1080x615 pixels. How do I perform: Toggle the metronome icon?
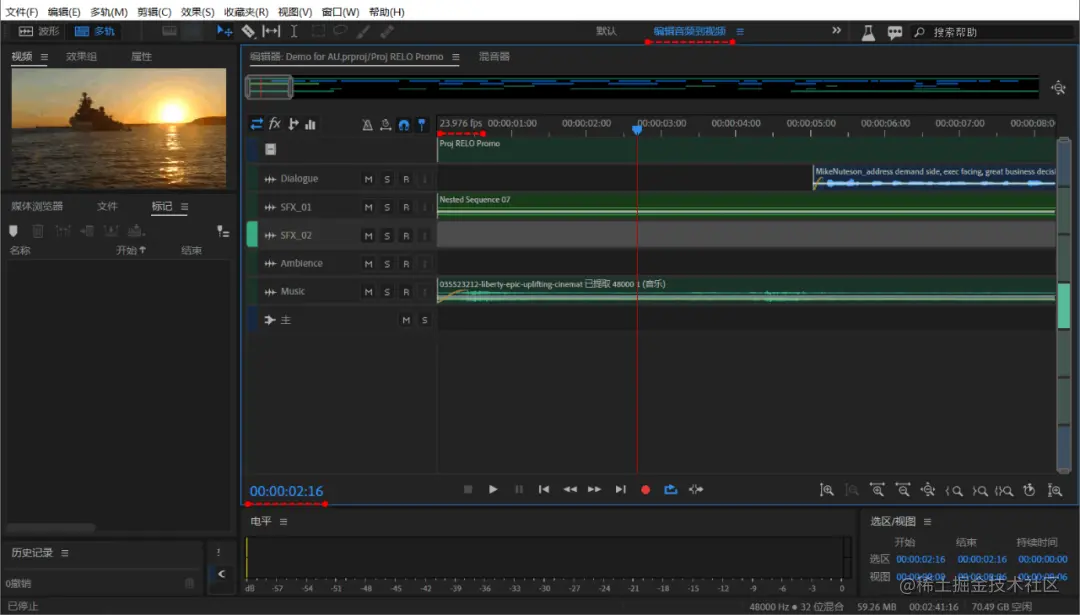click(367, 125)
